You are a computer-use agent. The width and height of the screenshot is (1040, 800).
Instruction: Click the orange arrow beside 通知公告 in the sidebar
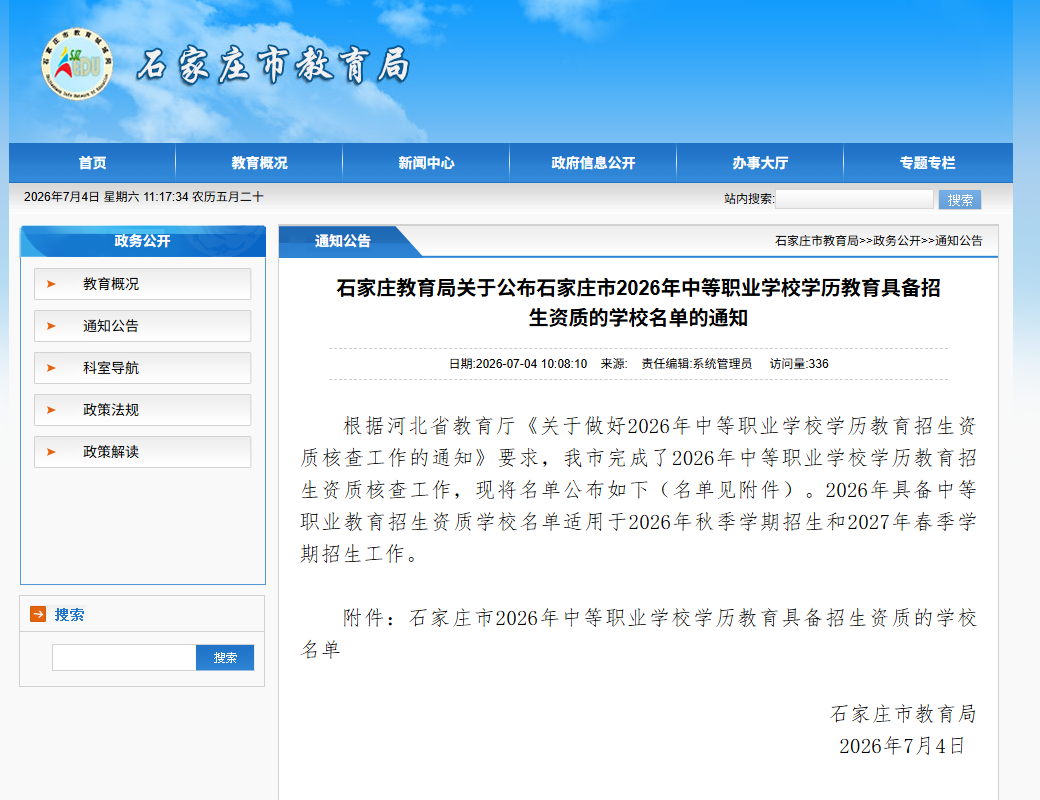(x=51, y=326)
